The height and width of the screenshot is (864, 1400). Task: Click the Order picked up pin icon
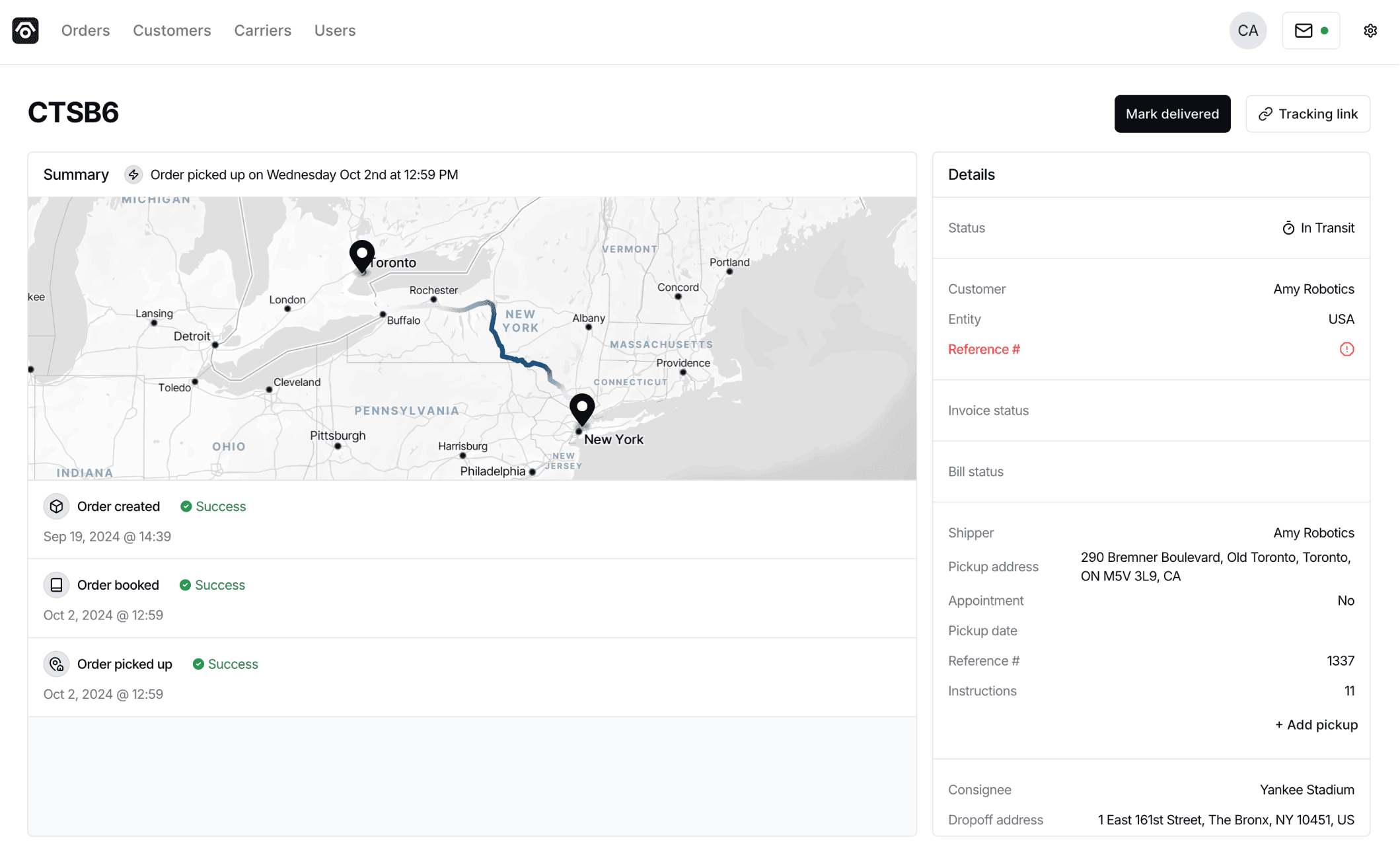point(56,664)
